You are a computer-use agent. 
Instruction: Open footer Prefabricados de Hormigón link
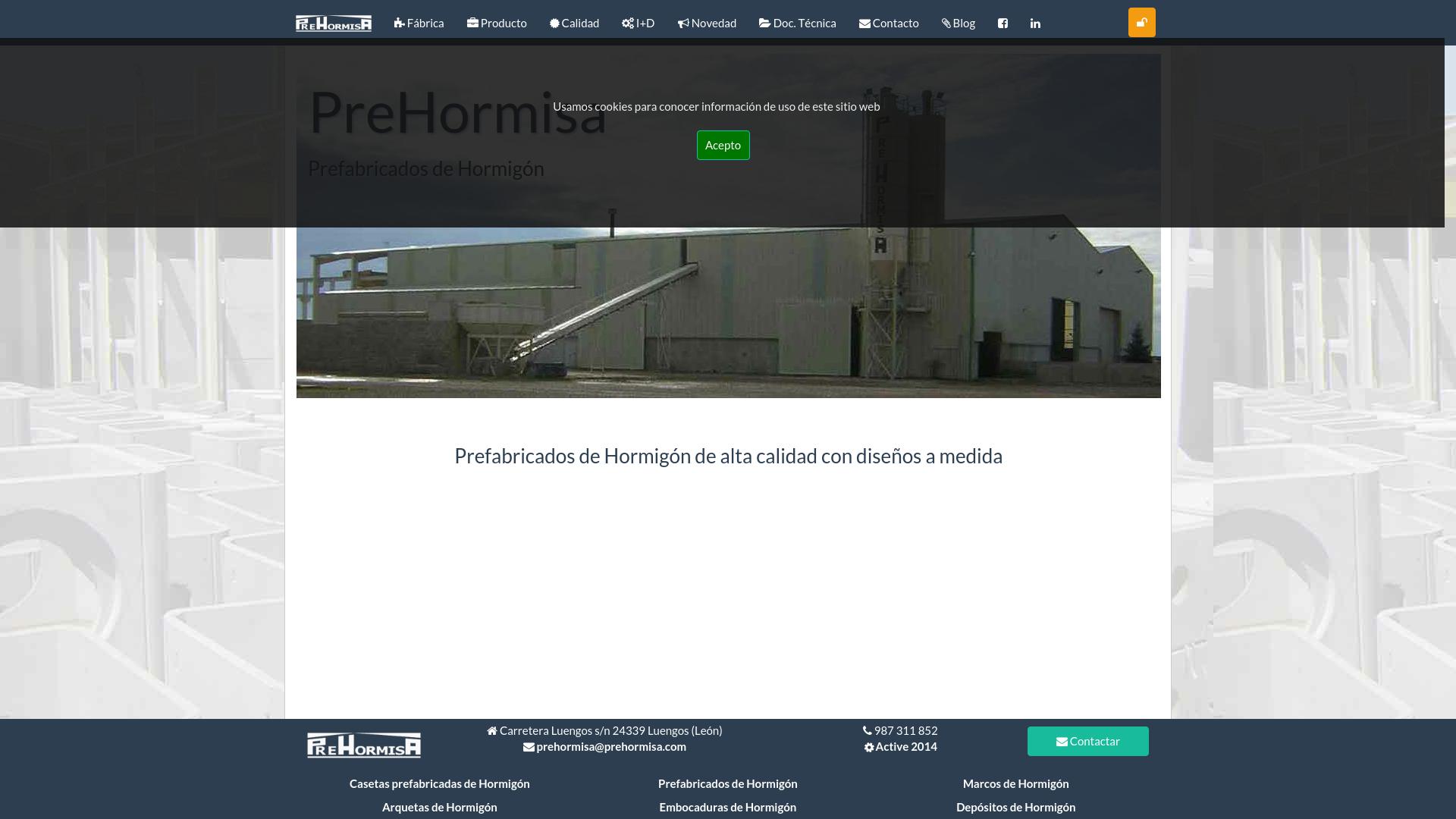(x=728, y=784)
